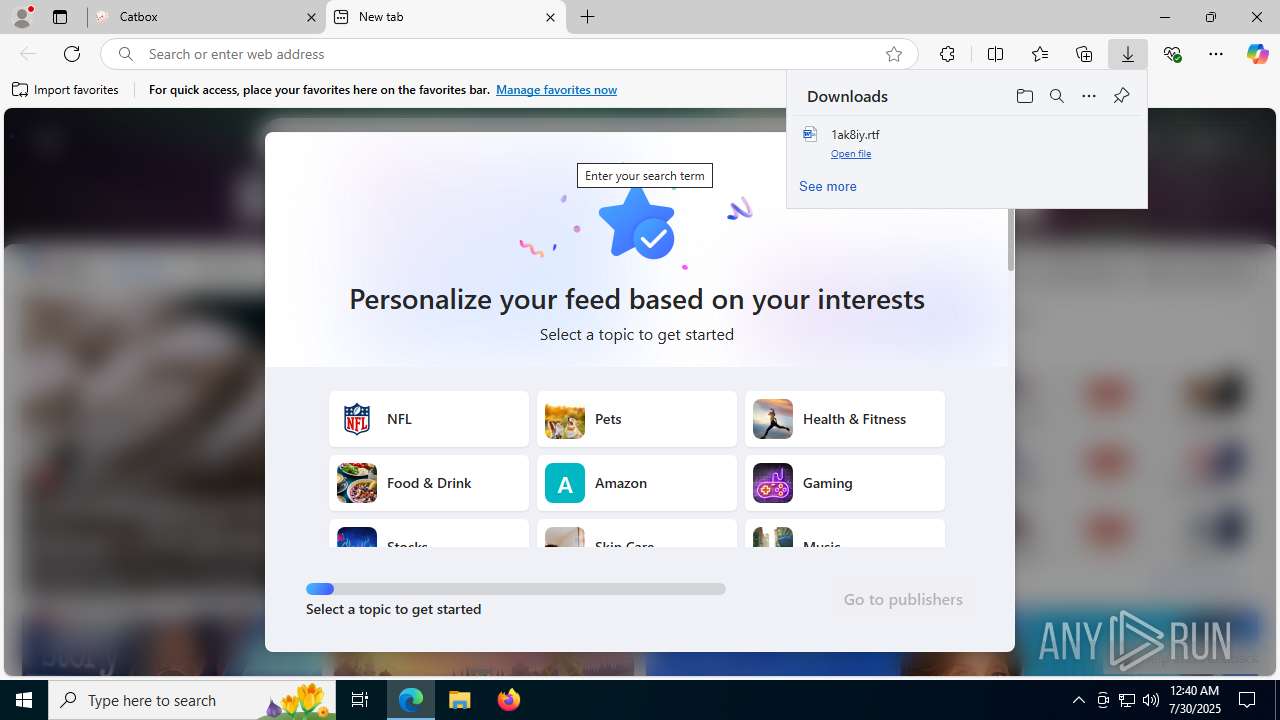Open the clock showing 12:40 AM

click(1194, 700)
